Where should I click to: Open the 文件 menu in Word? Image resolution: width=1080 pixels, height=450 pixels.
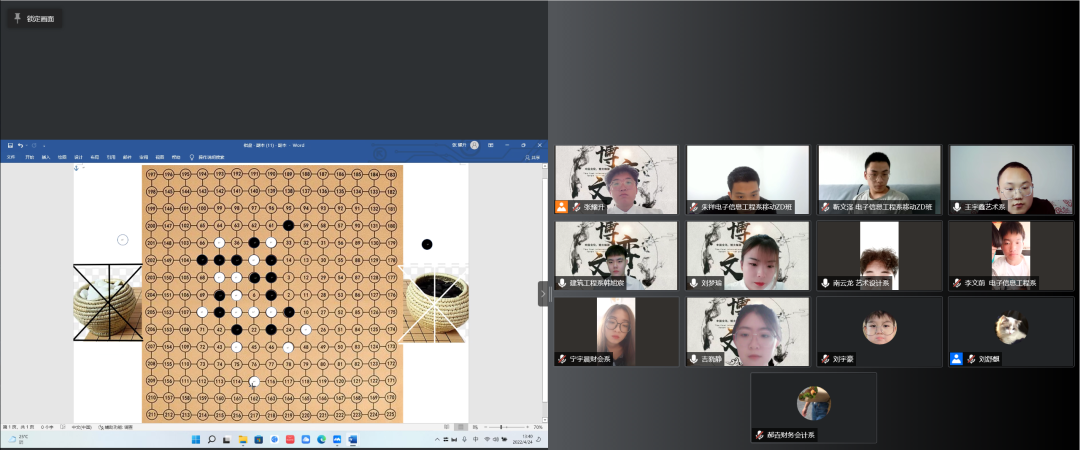(10, 157)
